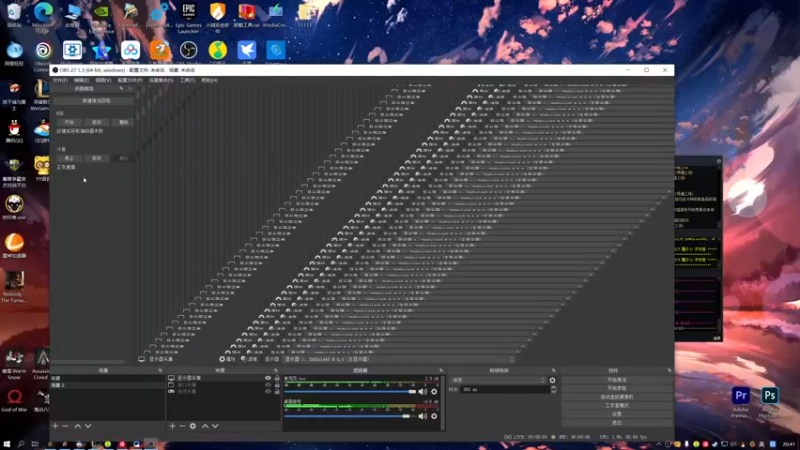The height and width of the screenshot is (450, 800).
Task: Mute the microphone Aux speaker icon
Action: [x=422, y=392]
